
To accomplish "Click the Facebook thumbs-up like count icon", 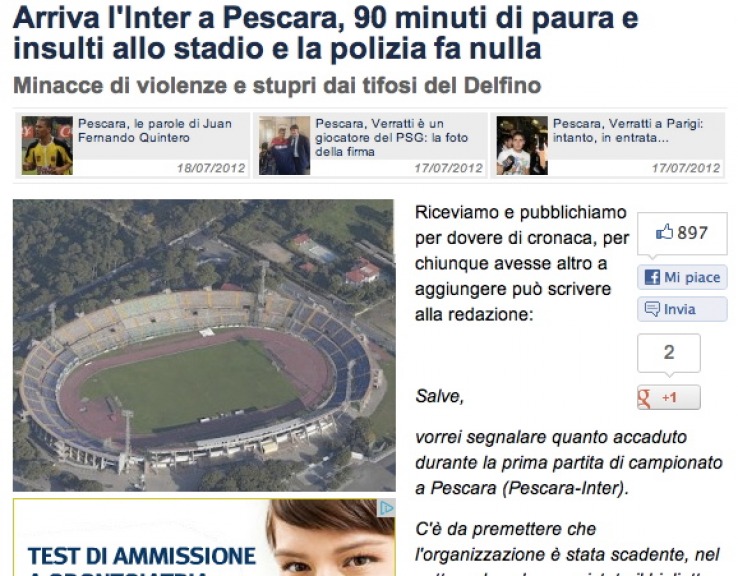I will 664,232.
